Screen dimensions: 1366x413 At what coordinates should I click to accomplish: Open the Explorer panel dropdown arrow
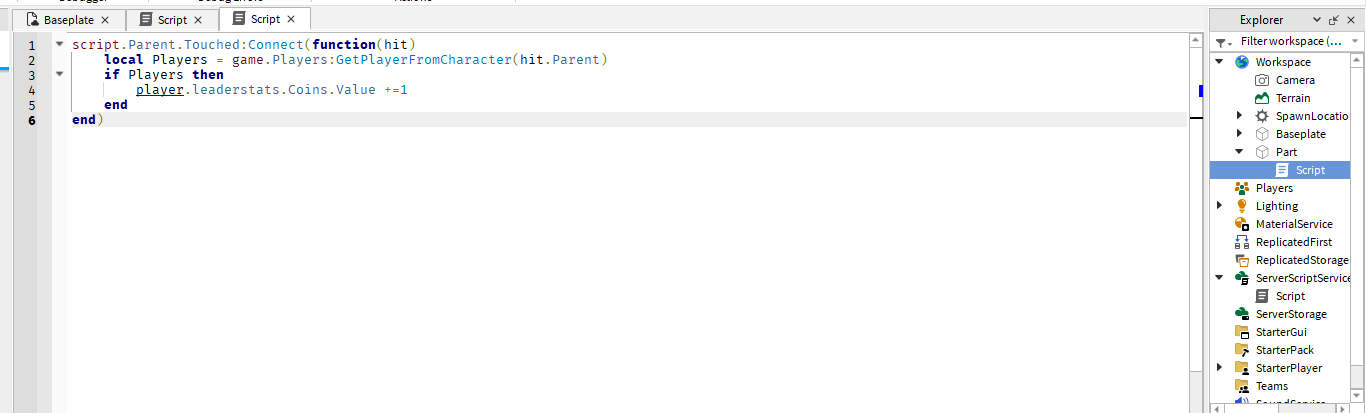point(1320,20)
